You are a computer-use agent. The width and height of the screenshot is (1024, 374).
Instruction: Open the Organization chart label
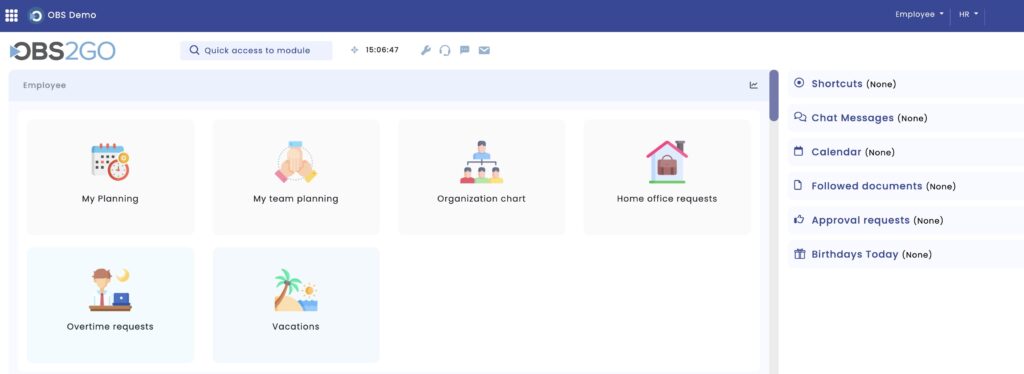click(481, 199)
